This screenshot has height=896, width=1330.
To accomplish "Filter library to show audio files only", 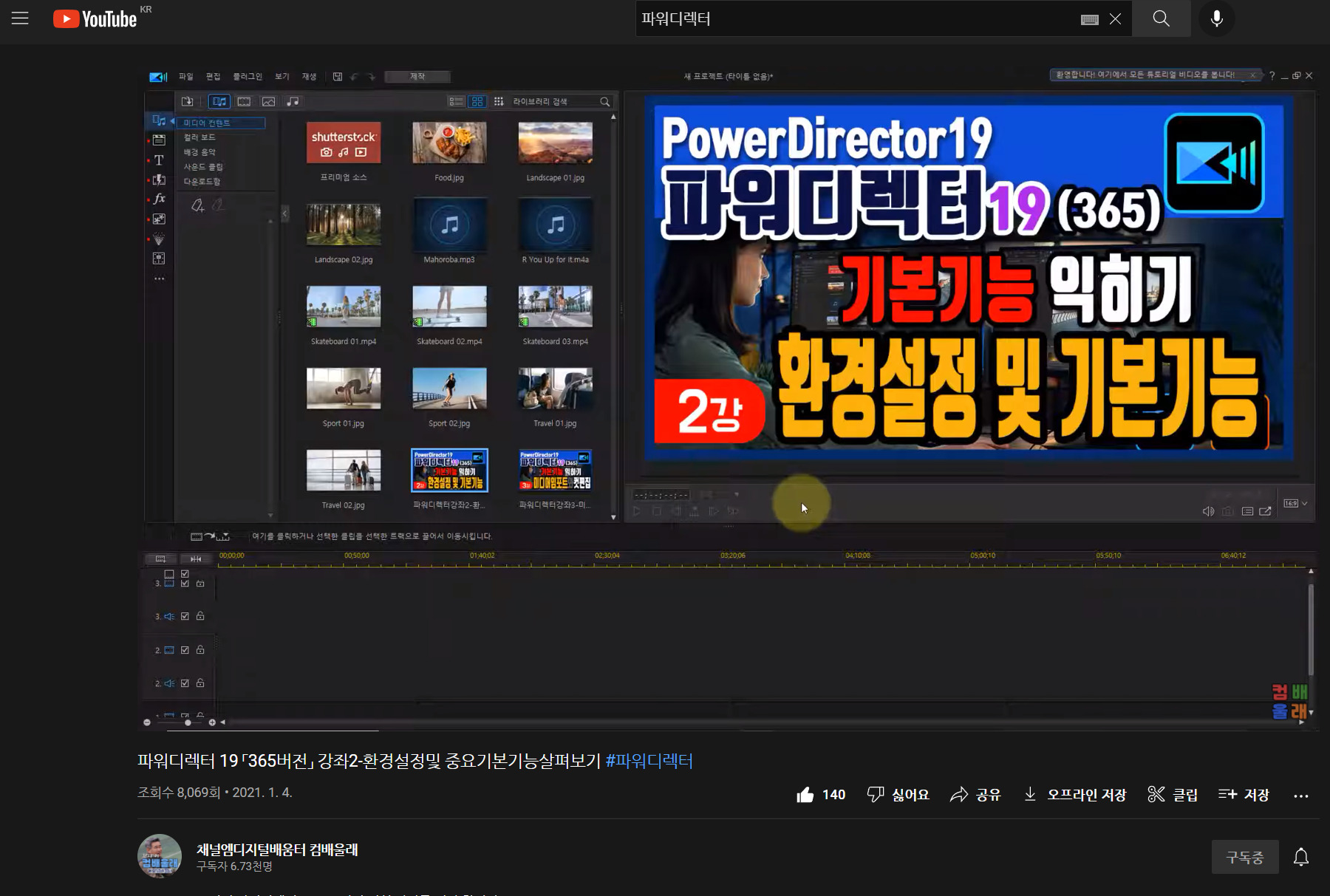I will 293,101.
